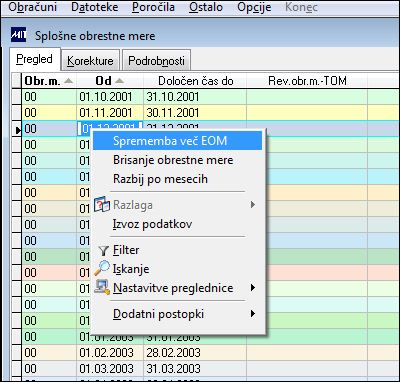Choose Razbij po mesecih option

(177, 179)
